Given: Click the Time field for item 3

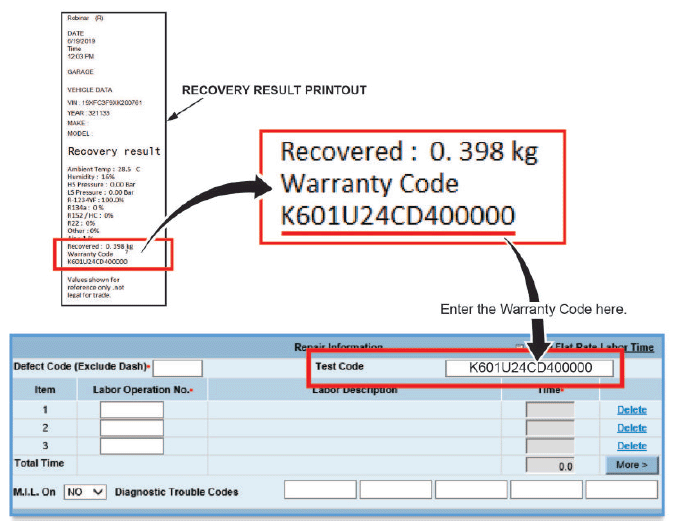Looking at the screenshot, I should pyautogui.click(x=550, y=446).
